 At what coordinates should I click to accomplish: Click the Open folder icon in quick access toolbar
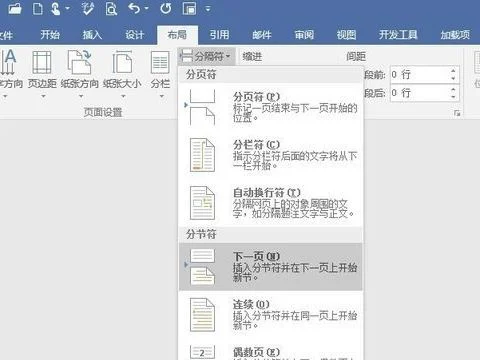click(x=15, y=8)
